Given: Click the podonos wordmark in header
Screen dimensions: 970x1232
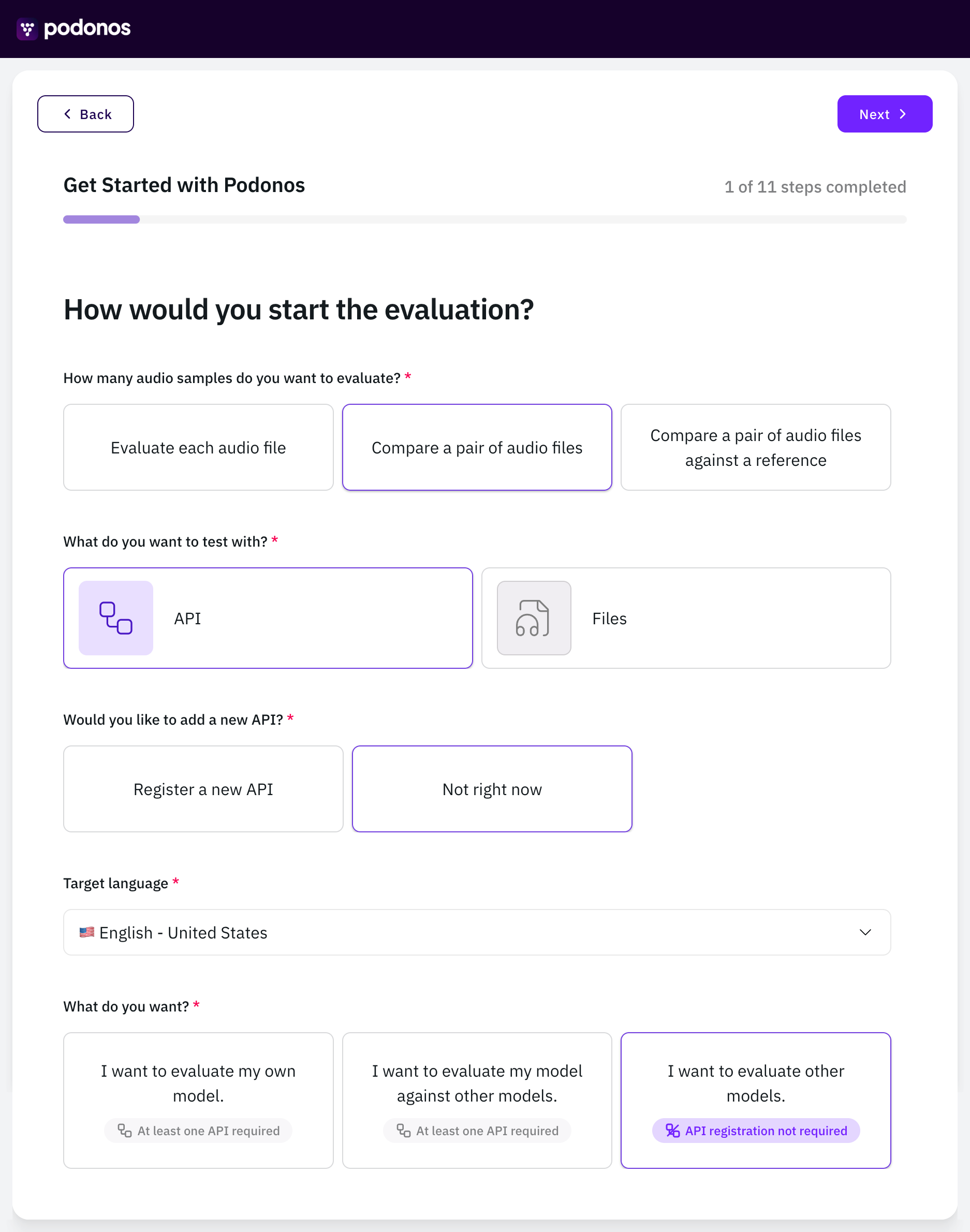Looking at the screenshot, I should coord(87,28).
